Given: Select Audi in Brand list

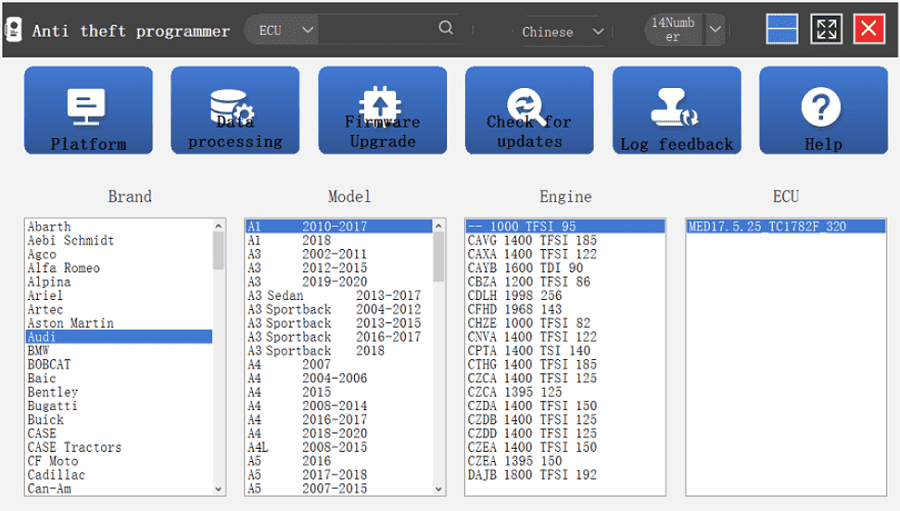Looking at the screenshot, I should pos(119,337).
